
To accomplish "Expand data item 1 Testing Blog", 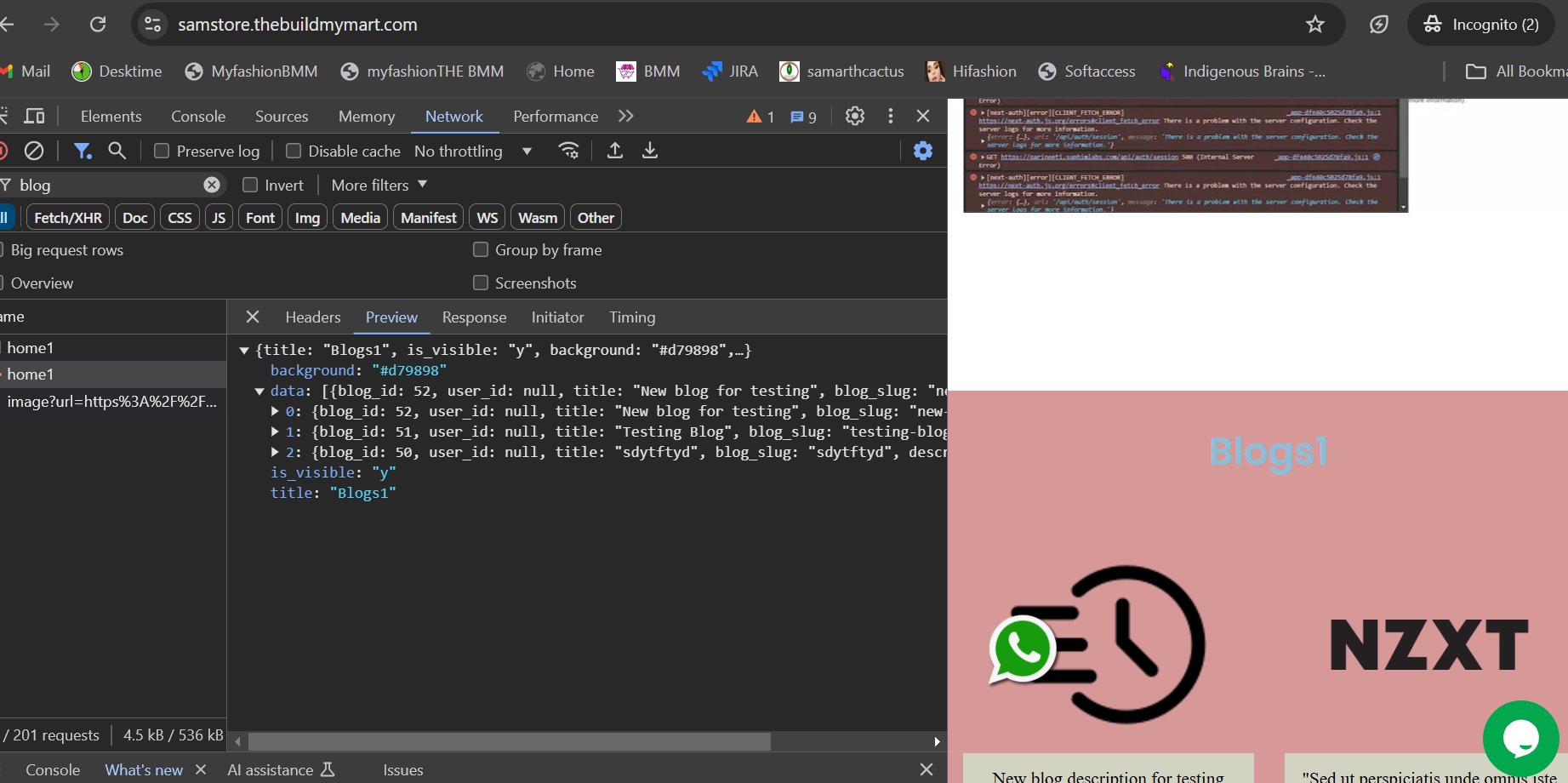I will tap(275, 432).
